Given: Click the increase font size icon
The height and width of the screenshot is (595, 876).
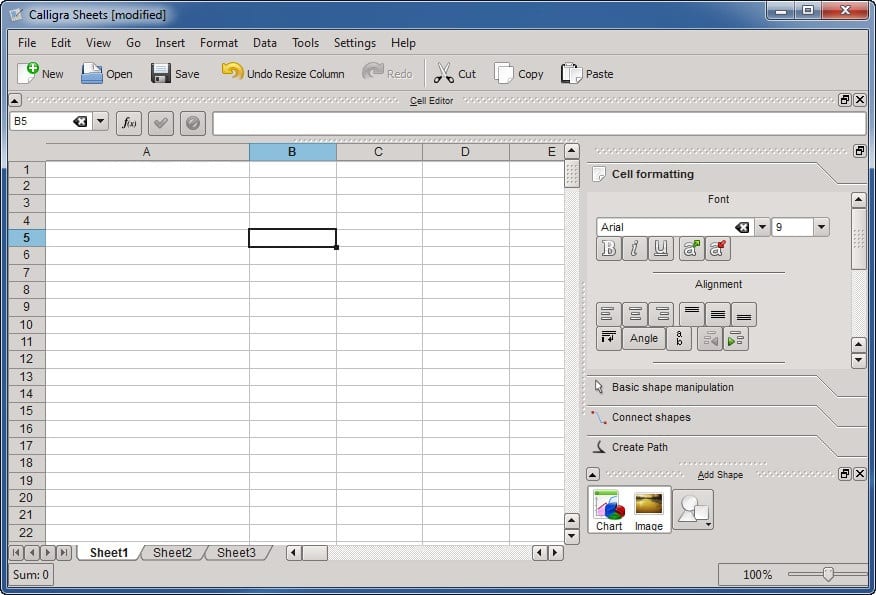Looking at the screenshot, I should point(691,249).
